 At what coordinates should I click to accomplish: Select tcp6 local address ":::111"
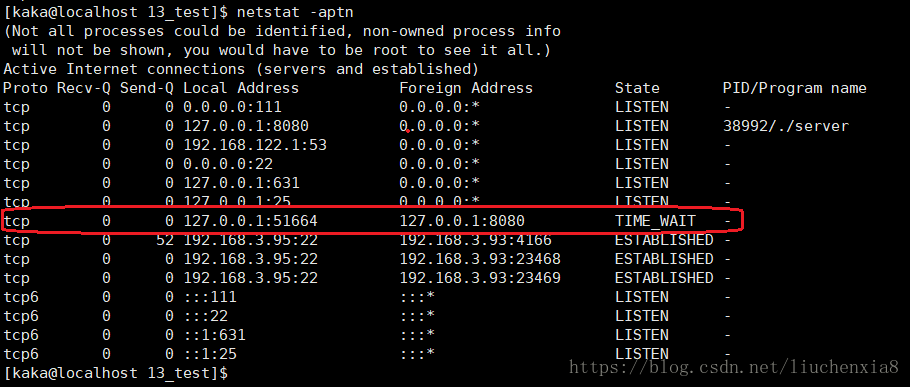(x=210, y=297)
